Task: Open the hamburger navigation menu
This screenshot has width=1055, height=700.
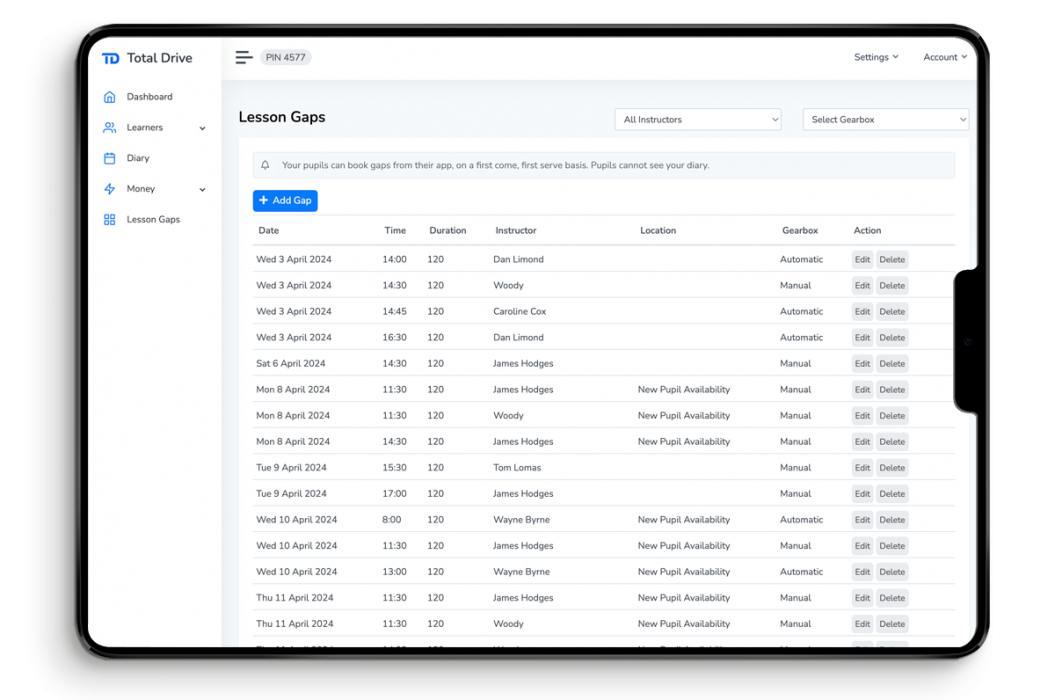Action: [x=244, y=57]
